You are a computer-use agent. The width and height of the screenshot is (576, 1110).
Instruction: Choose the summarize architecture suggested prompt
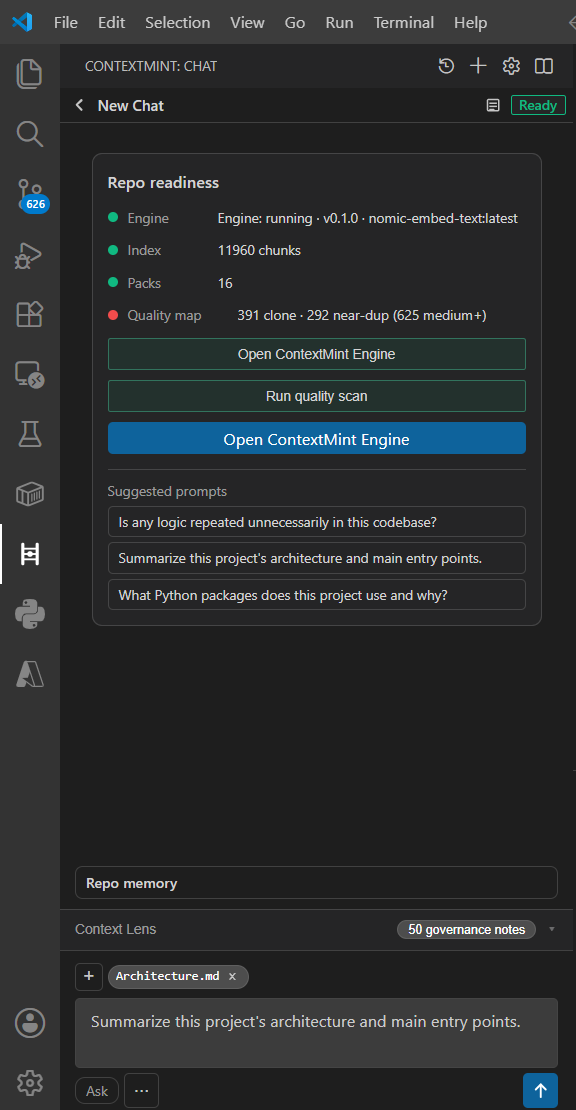click(x=316, y=558)
